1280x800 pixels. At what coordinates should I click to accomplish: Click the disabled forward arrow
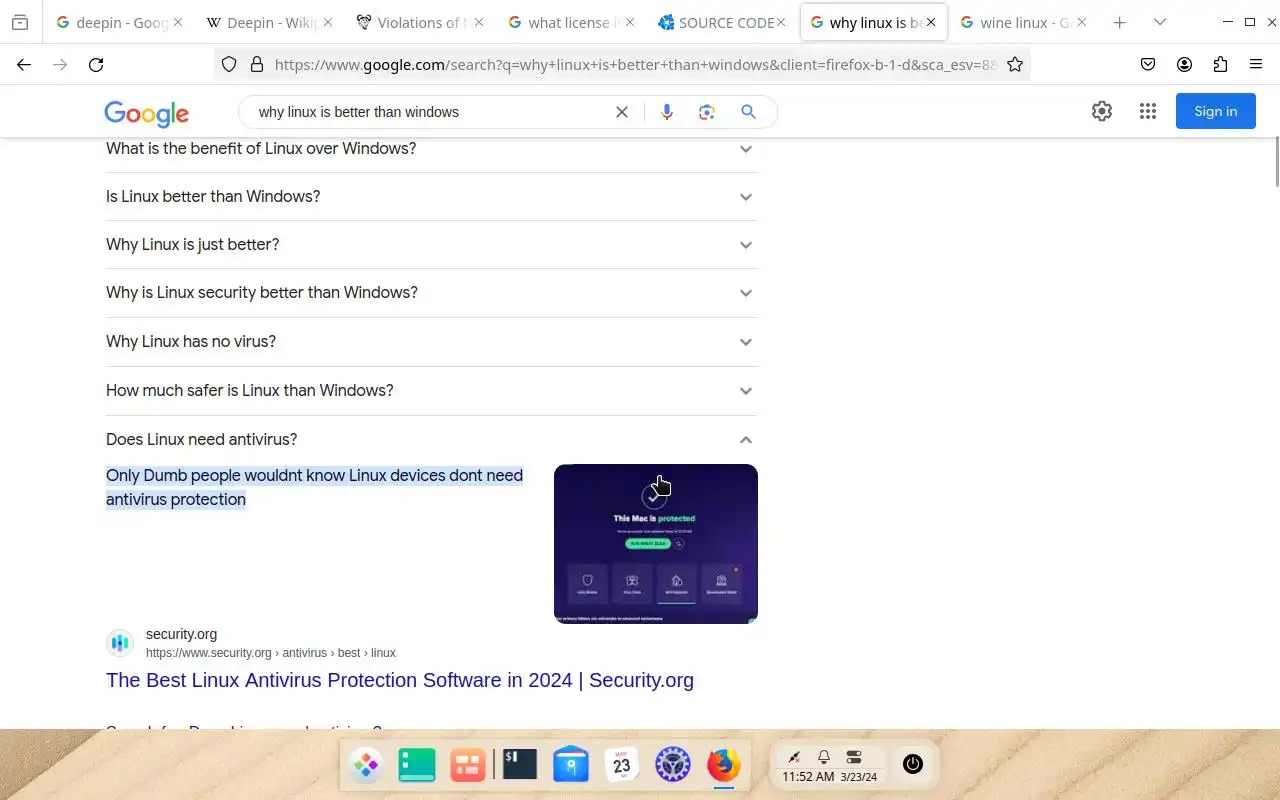pyautogui.click(x=60, y=64)
